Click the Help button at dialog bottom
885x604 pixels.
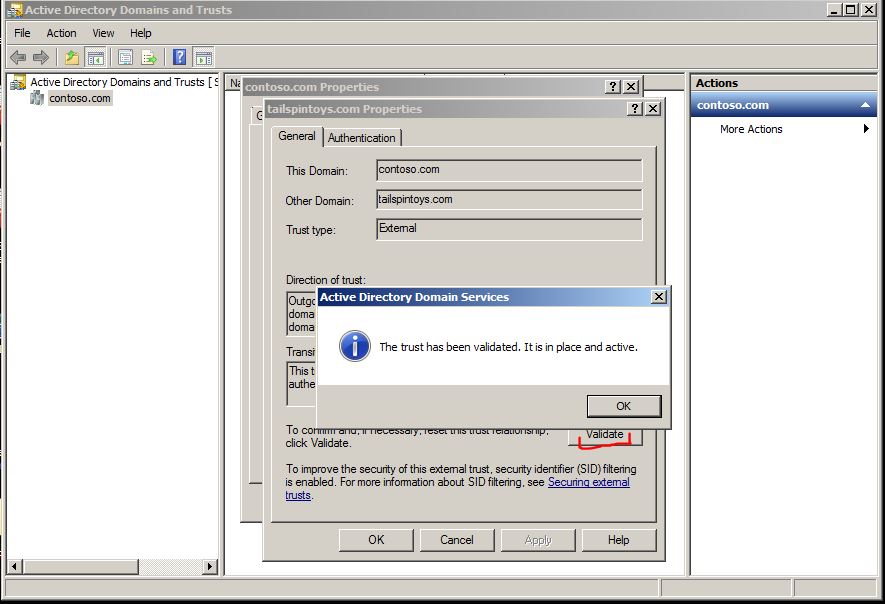point(619,540)
